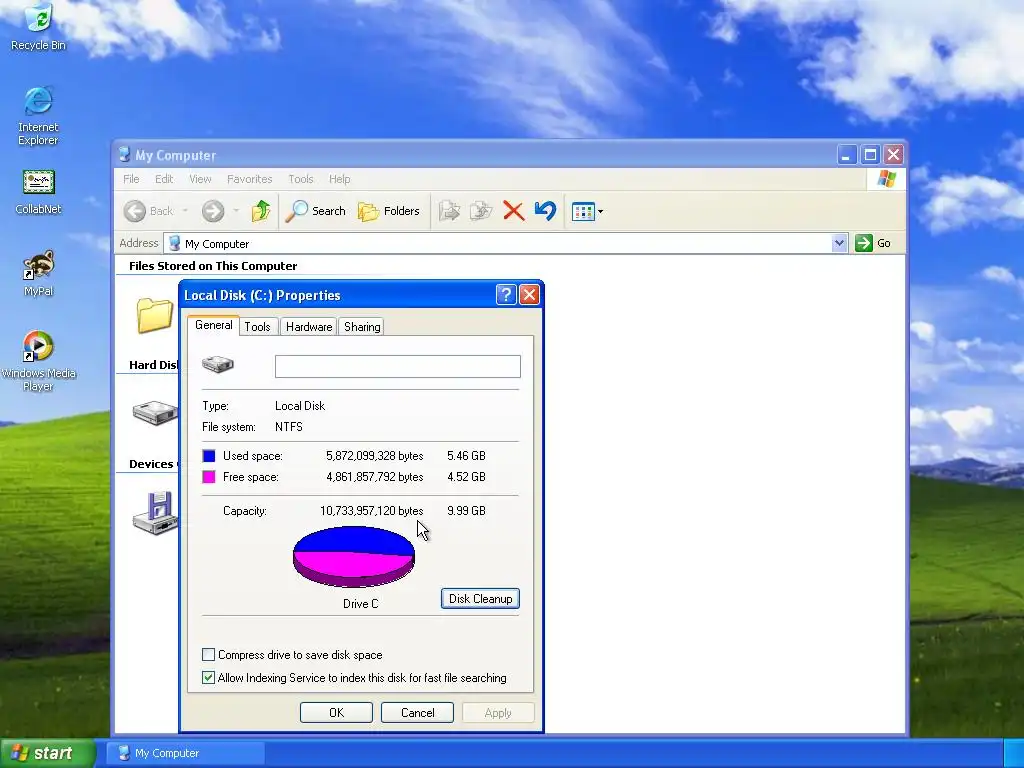1024x768 pixels.
Task: Enable Compress drive to save disk space
Action: [208, 654]
